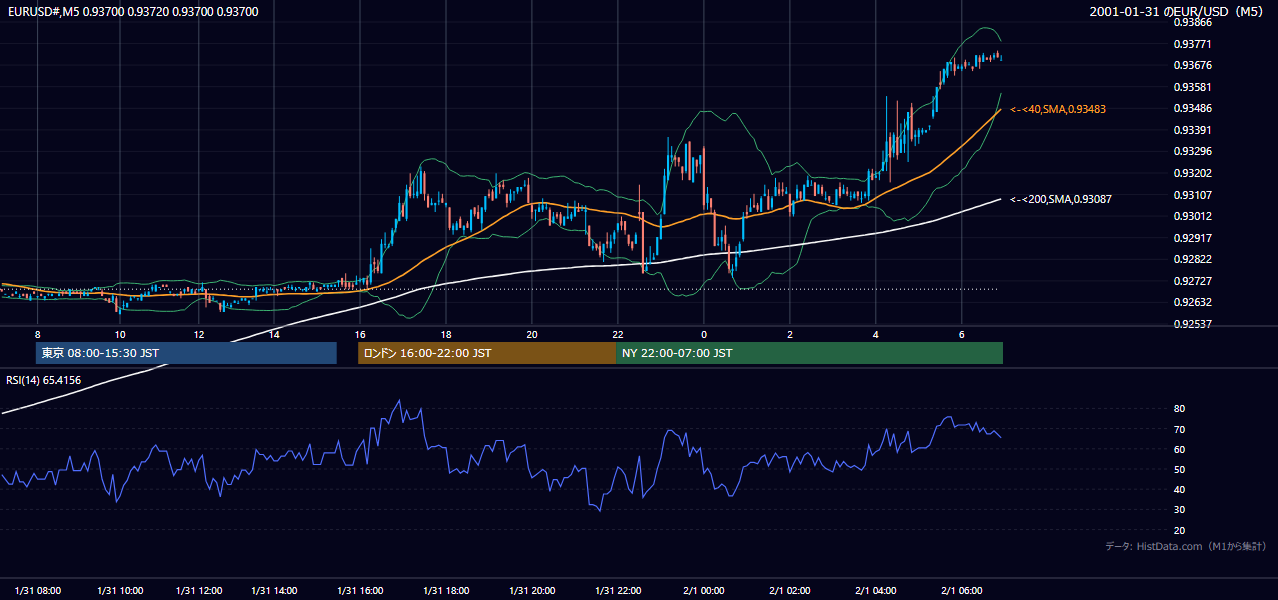This screenshot has width=1278, height=600.
Task: Click the RSI 50 level label
Action: (x=1179, y=469)
